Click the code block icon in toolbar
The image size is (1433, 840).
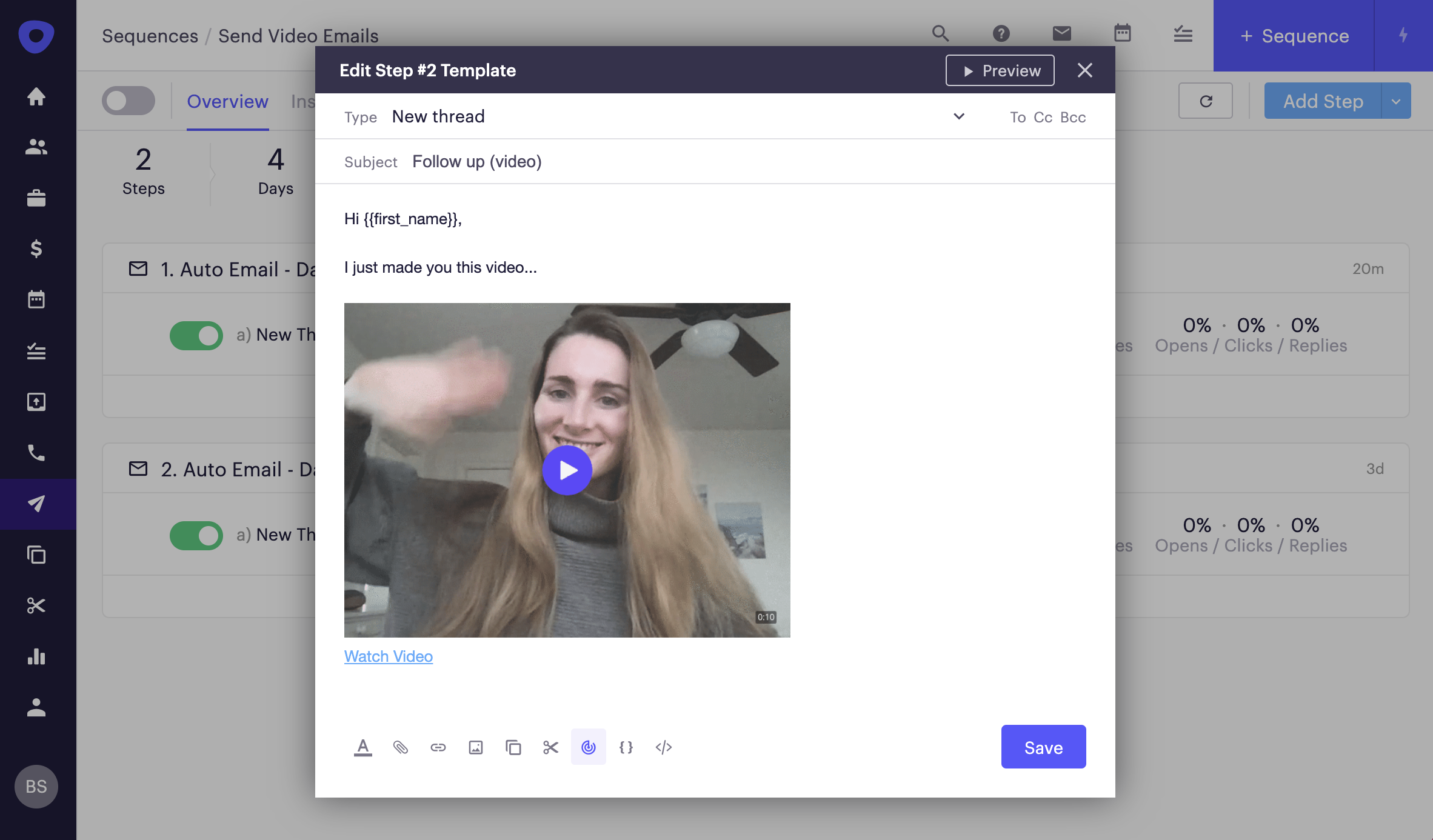point(663,747)
